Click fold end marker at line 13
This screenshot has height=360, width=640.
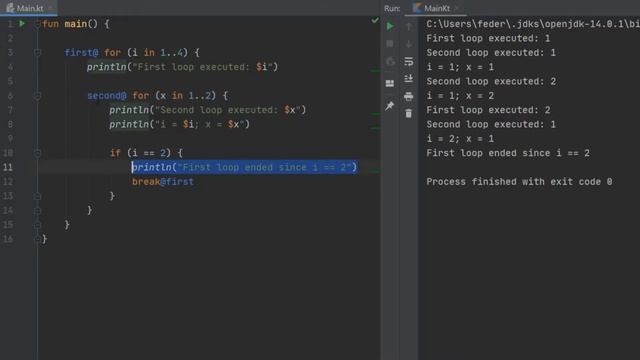(x=37, y=196)
